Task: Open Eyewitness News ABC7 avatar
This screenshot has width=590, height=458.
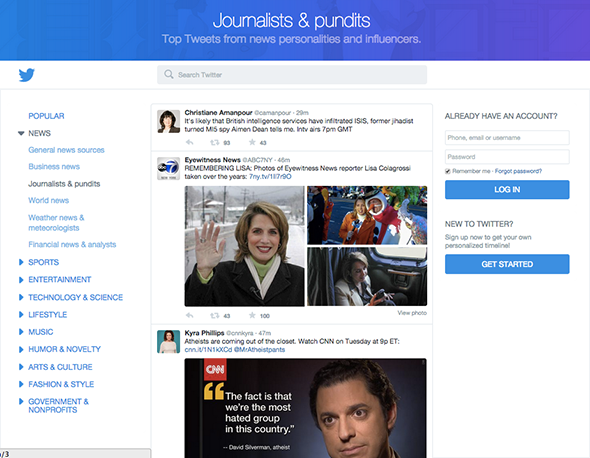Action: click(168, 169)
